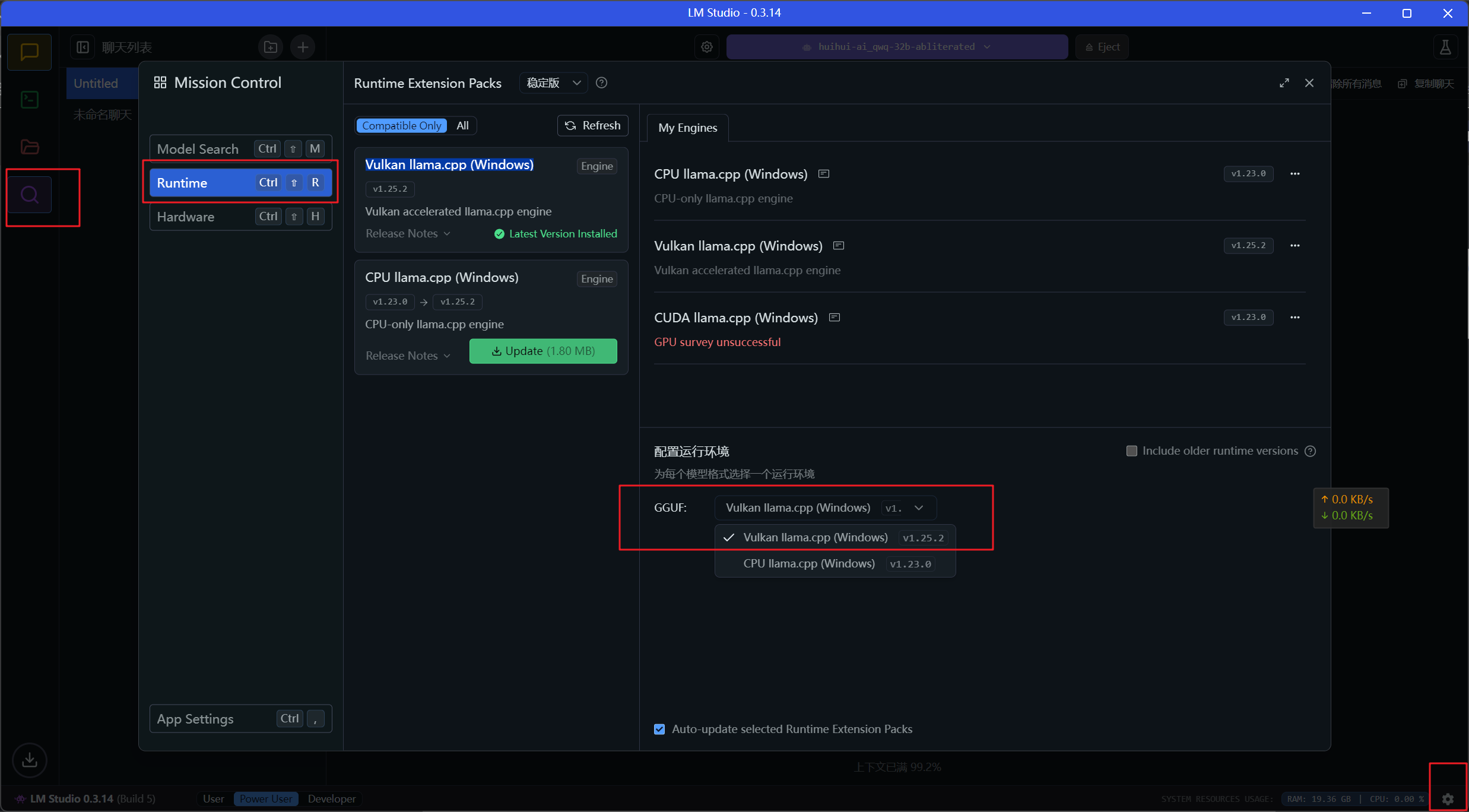Open My Models folder sidebar icon
This screenshot has height=812, width=1469.
tap(30, 147)
